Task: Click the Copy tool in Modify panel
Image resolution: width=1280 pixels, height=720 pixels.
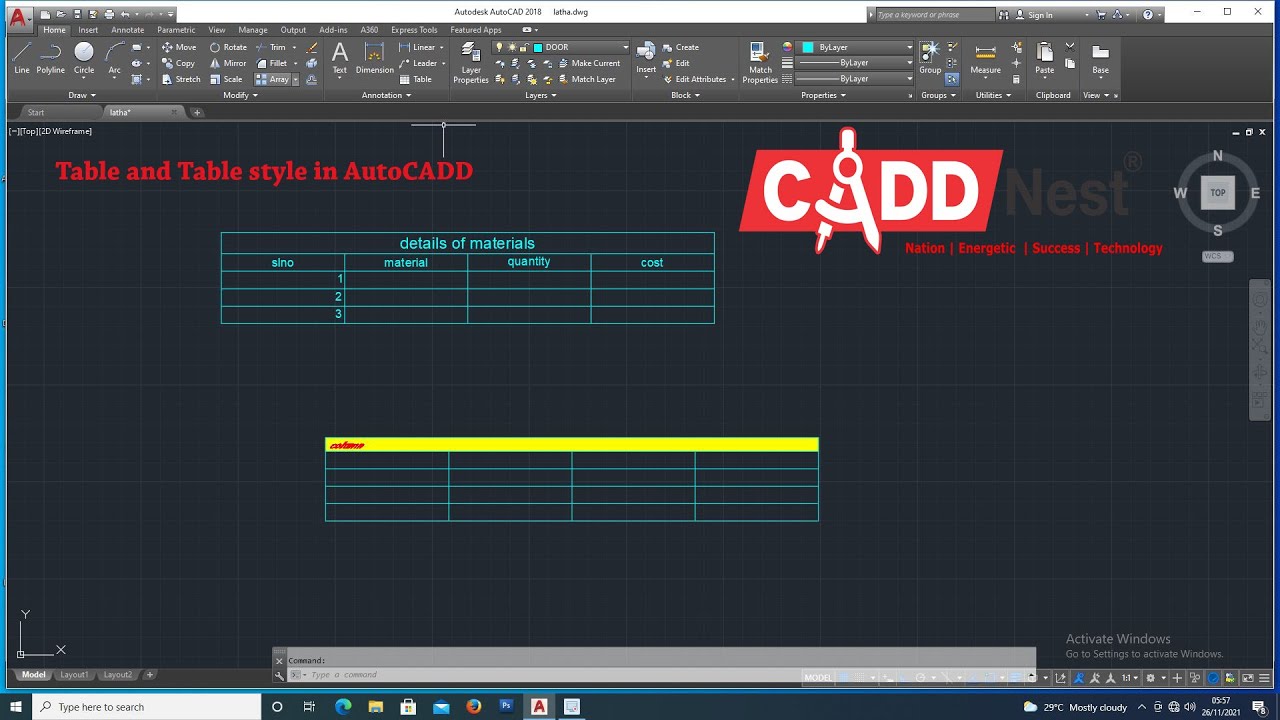Action: 178,63
